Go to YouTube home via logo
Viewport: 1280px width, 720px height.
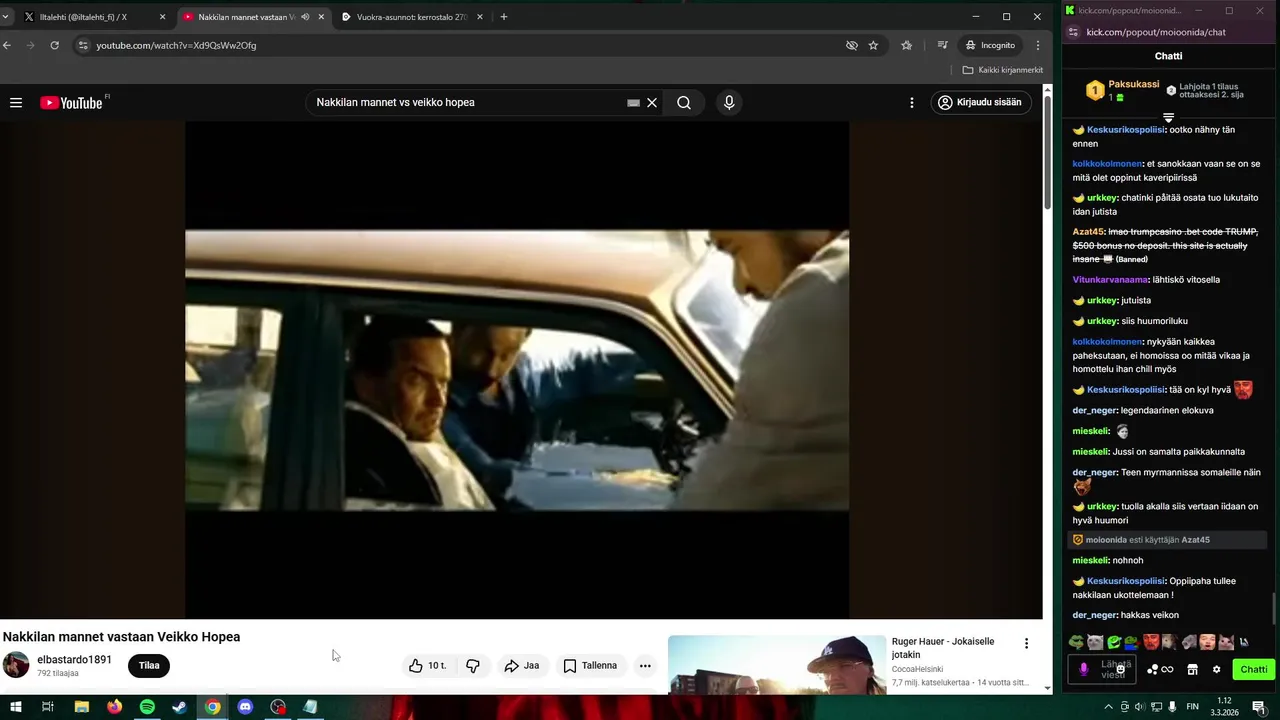[71, 102]
